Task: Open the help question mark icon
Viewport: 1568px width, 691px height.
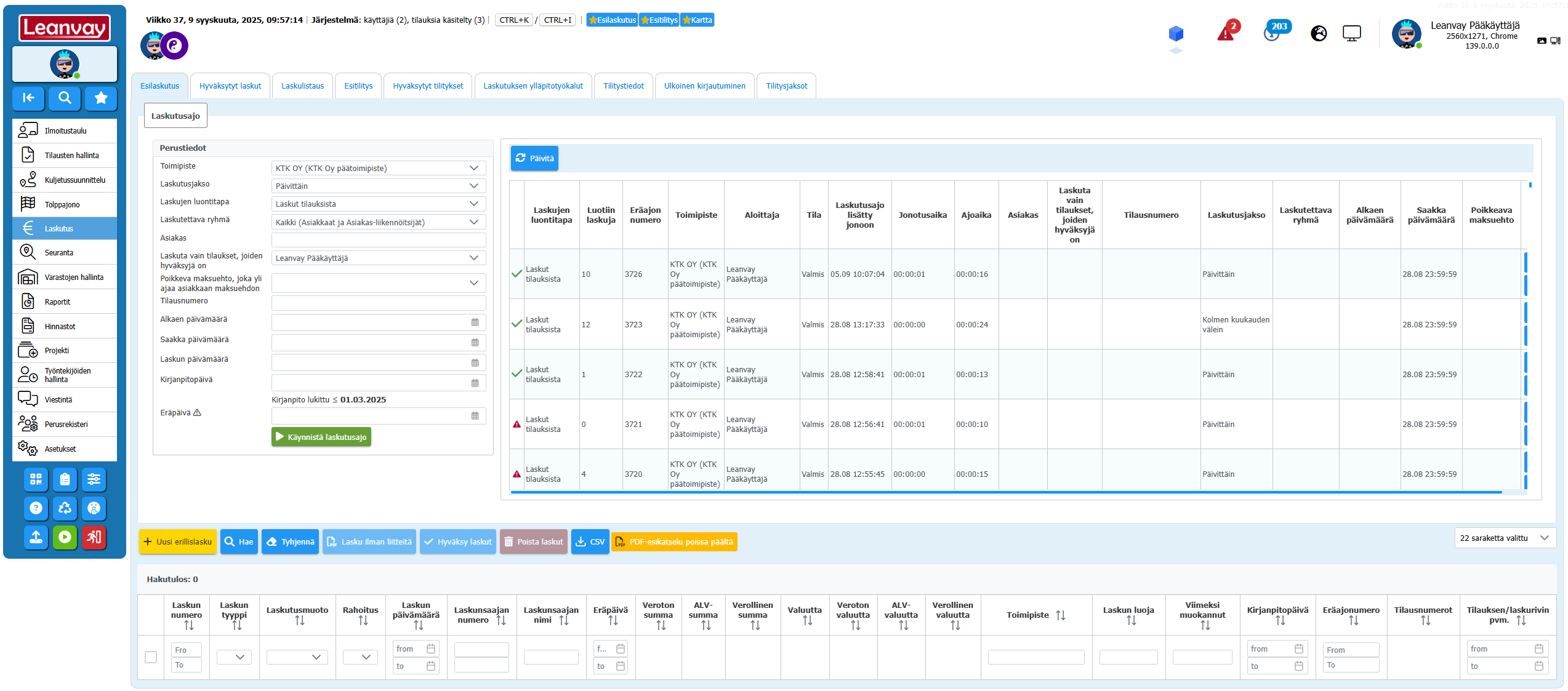Action: [36, 508]
